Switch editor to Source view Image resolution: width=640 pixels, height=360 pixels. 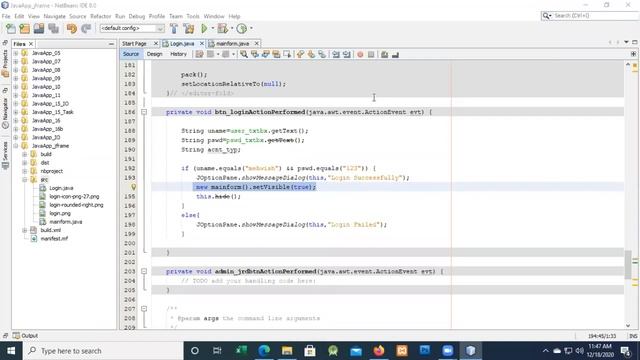(x=131, y=54)
